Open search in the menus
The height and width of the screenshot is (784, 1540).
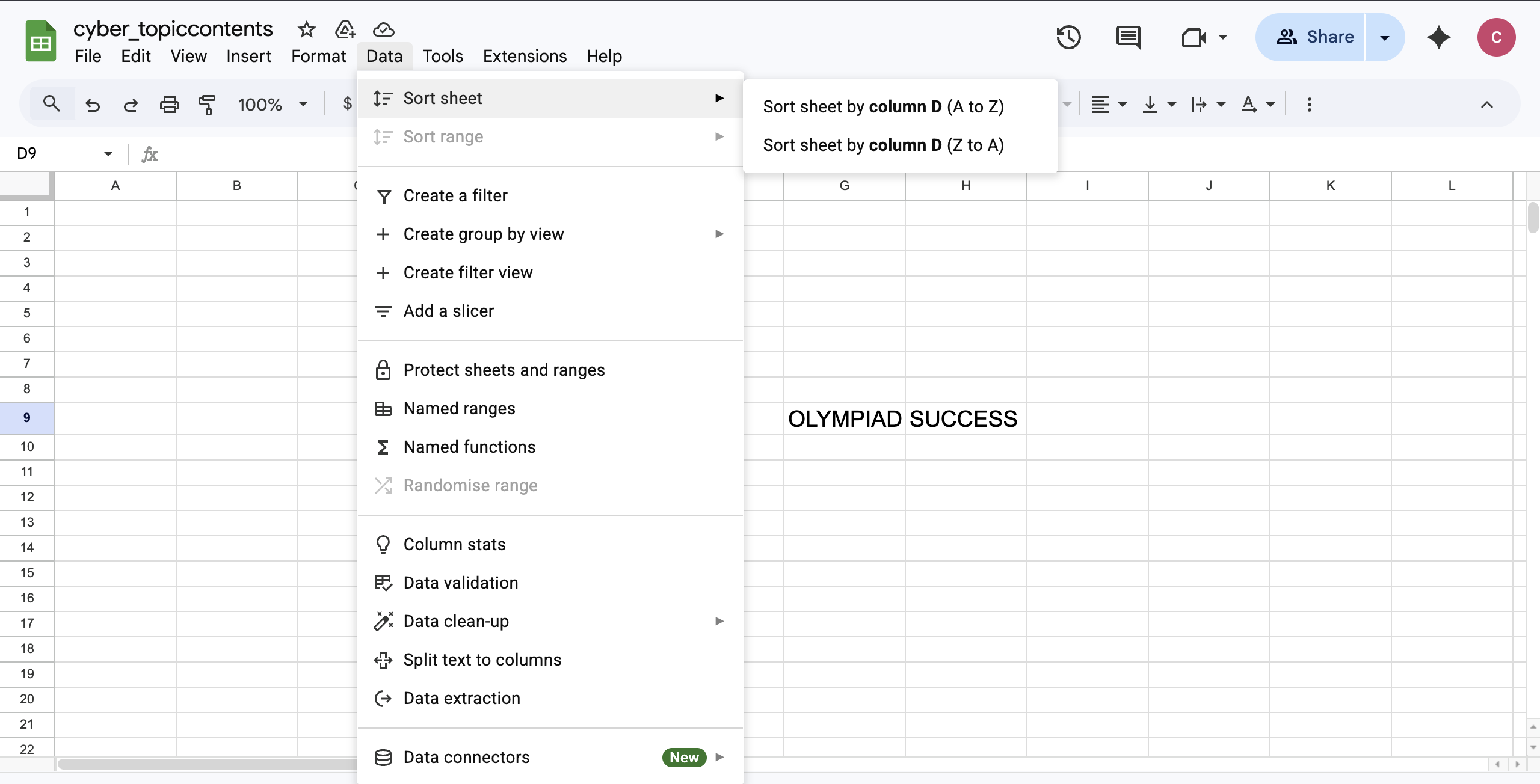(51, 103)
